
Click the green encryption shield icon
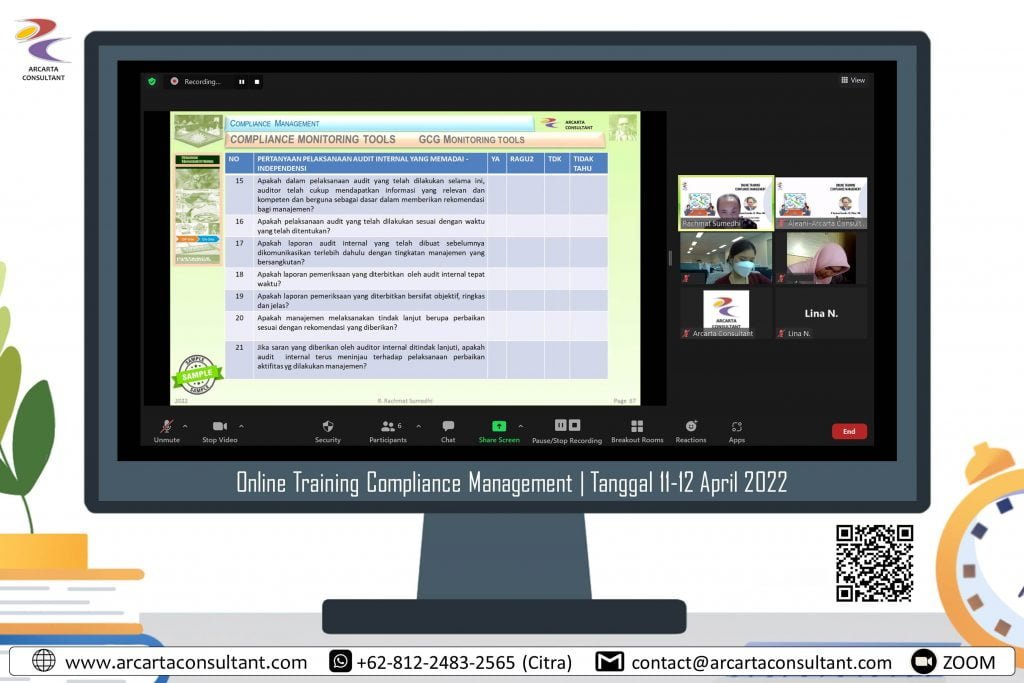152,81
